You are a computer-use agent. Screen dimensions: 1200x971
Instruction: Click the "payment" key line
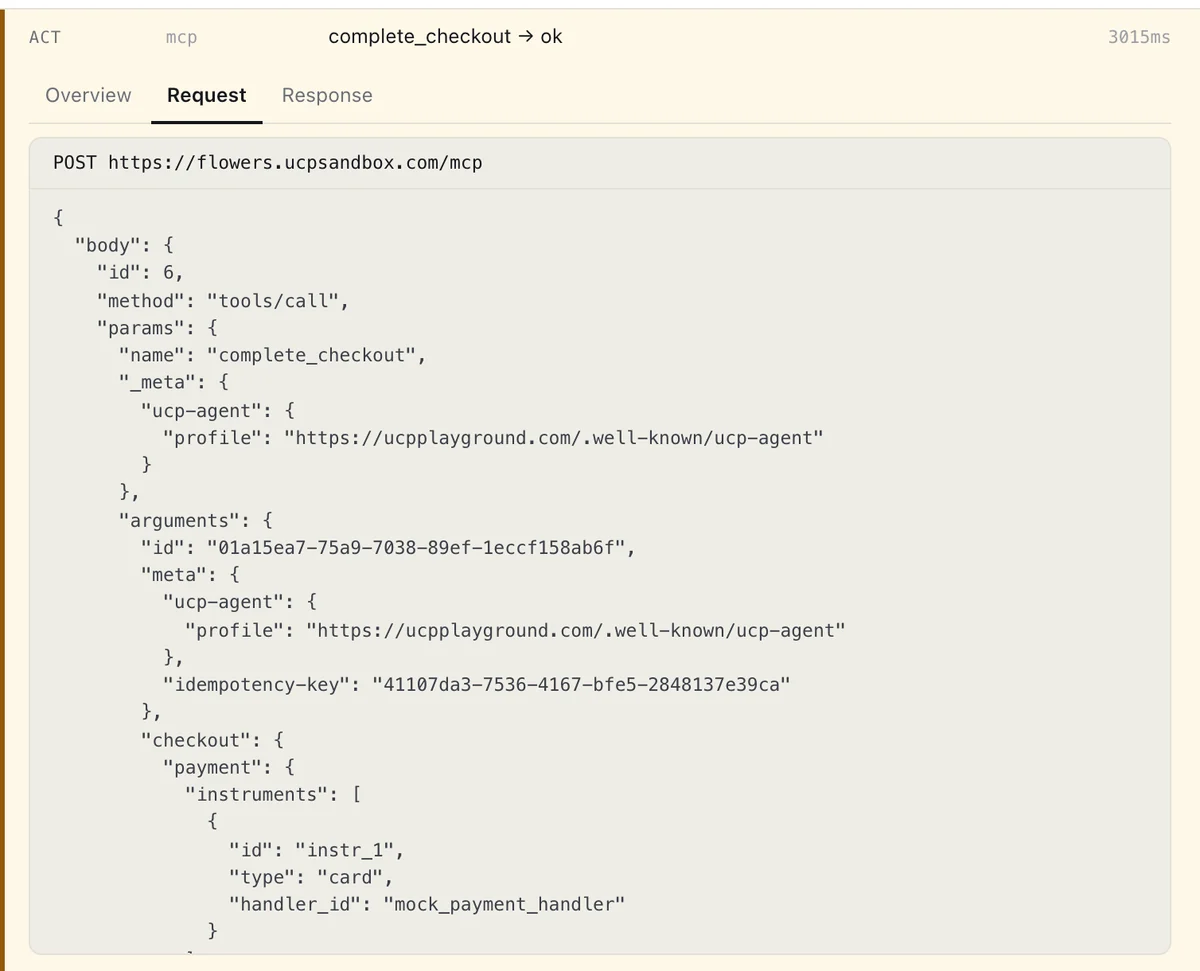229,767
